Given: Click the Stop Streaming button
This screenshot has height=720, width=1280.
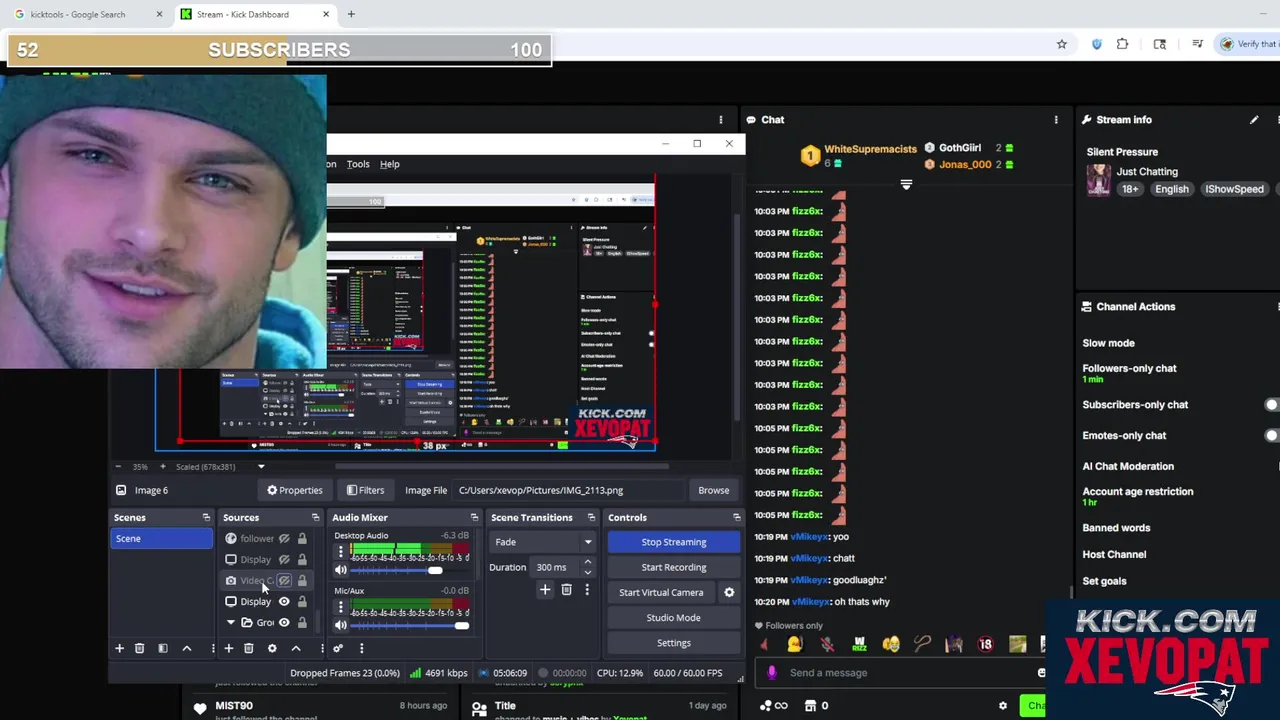Looking at the screenshot, I should tap(673, 542).
